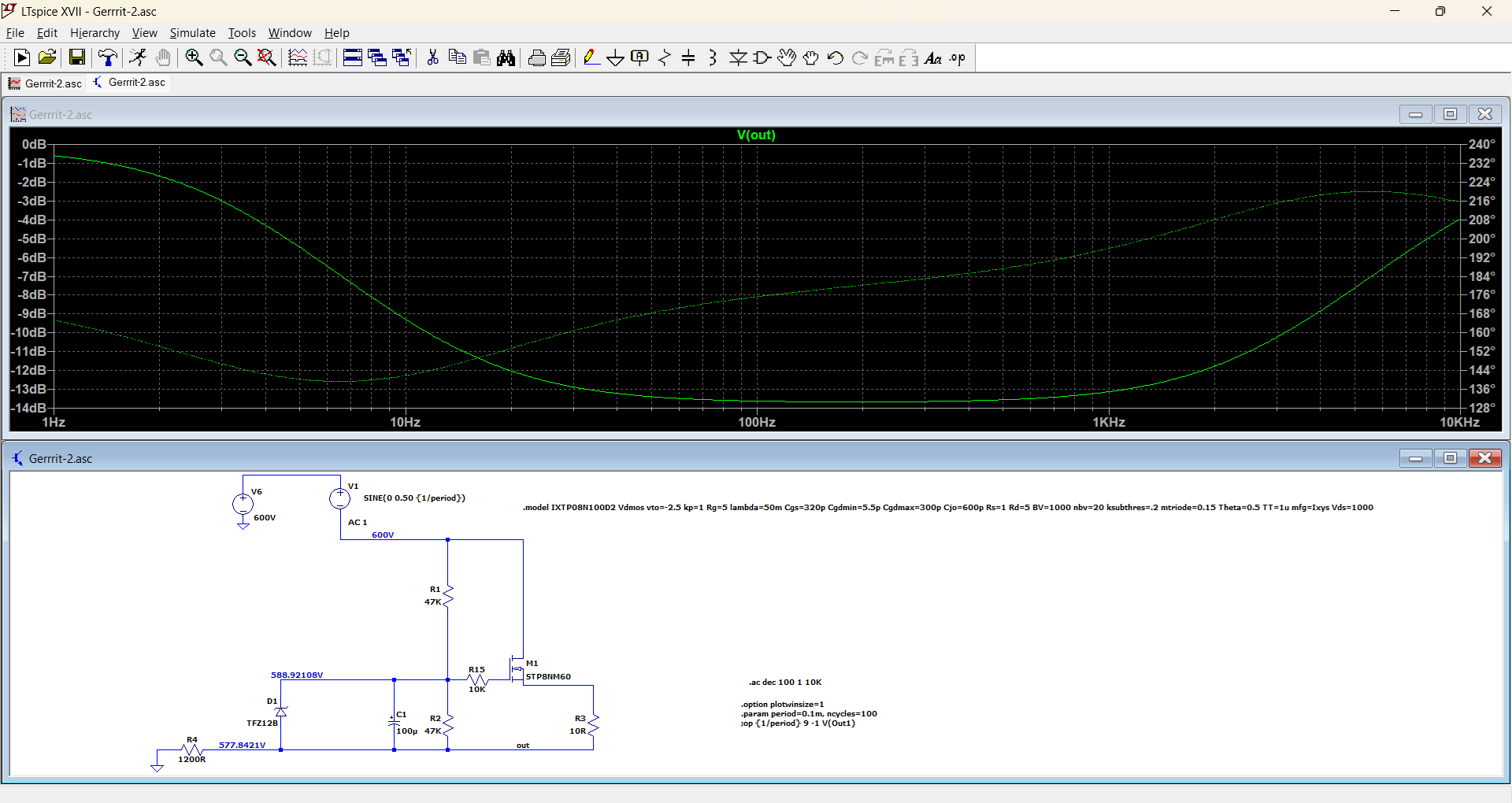Place a Resistor component
The image size is (1512, 803).
[665, 57]
